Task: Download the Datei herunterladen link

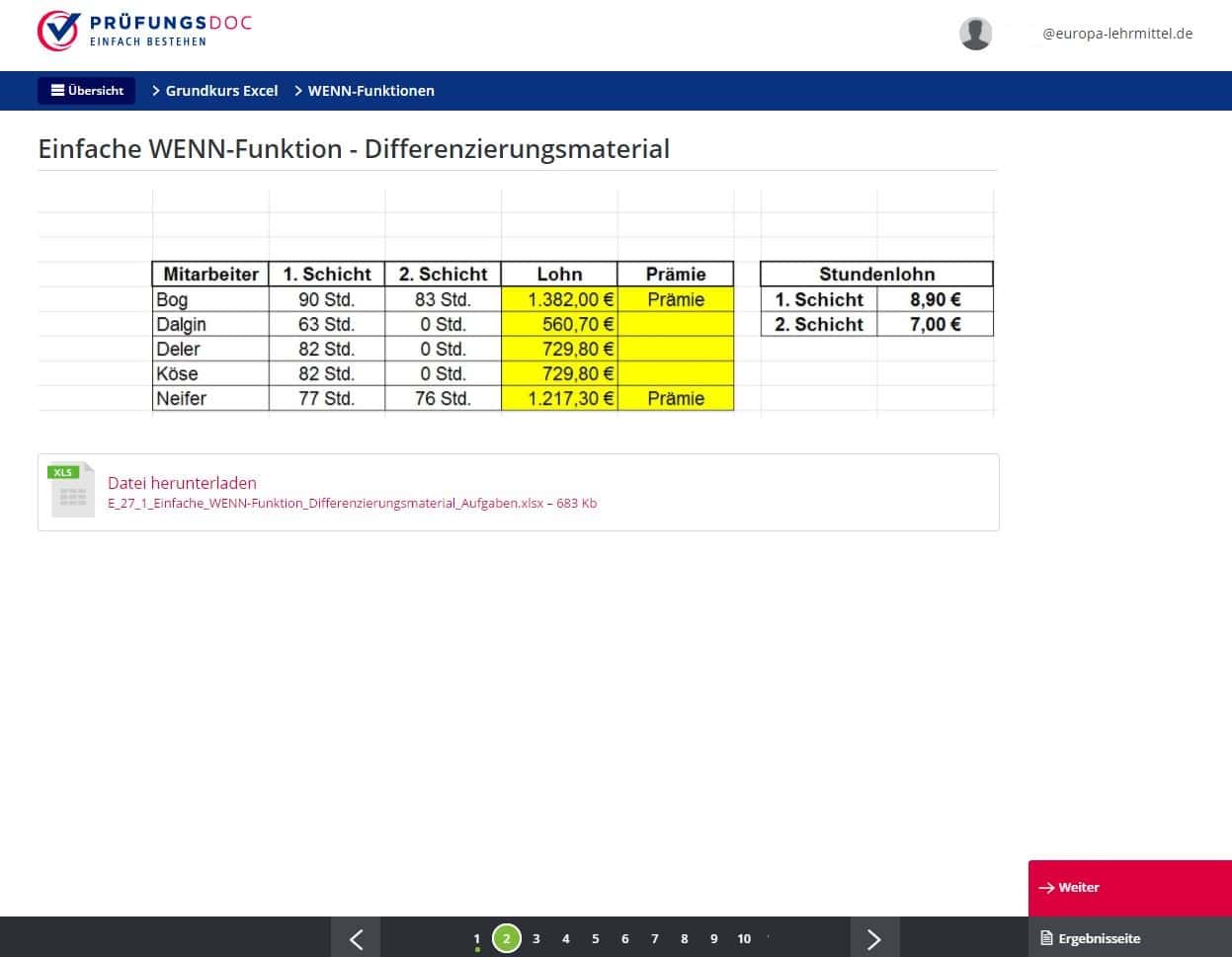Action: [182, 483]
